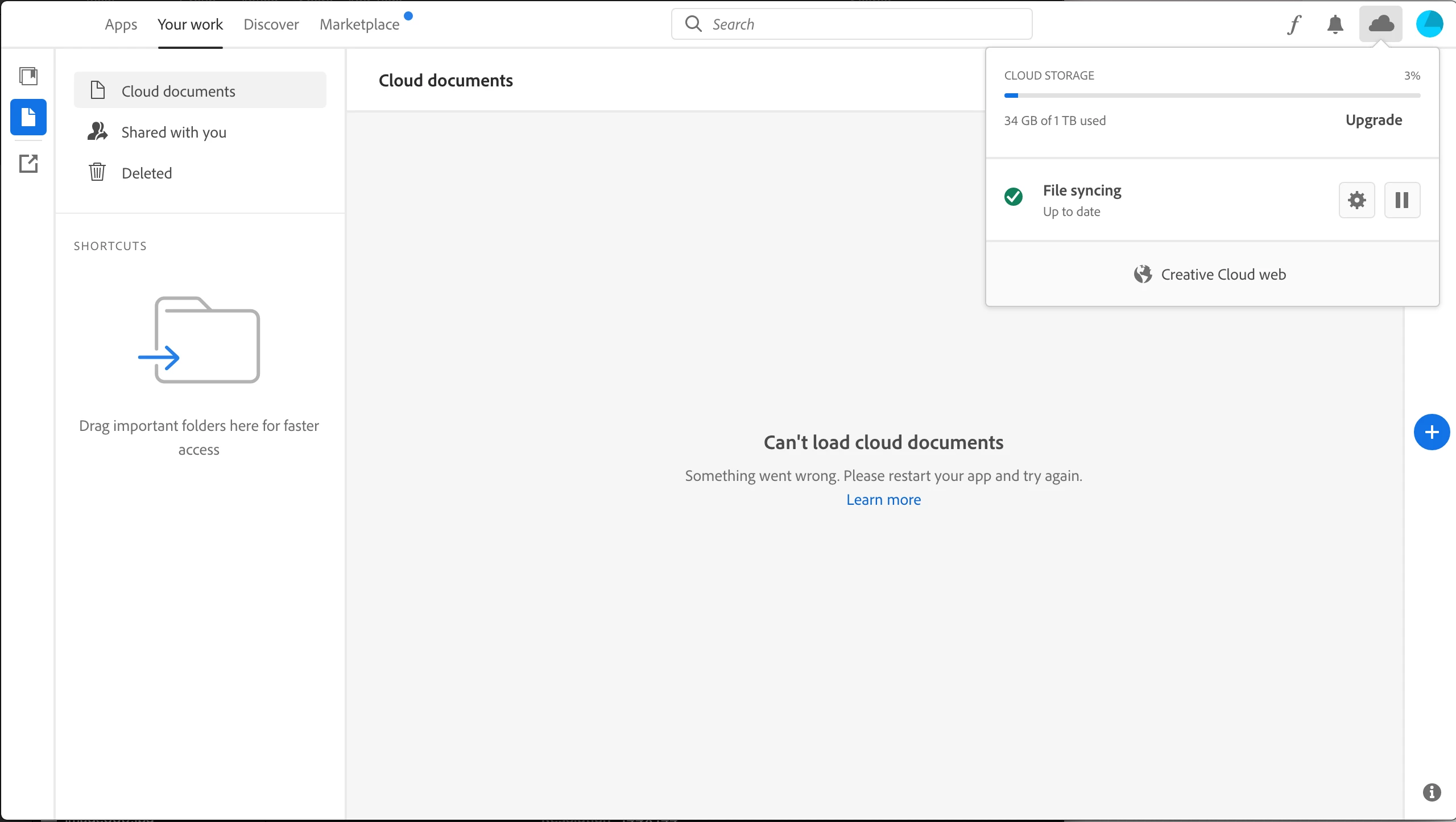
Task: Open the fonts icon in header
Action: point(1294,24)
